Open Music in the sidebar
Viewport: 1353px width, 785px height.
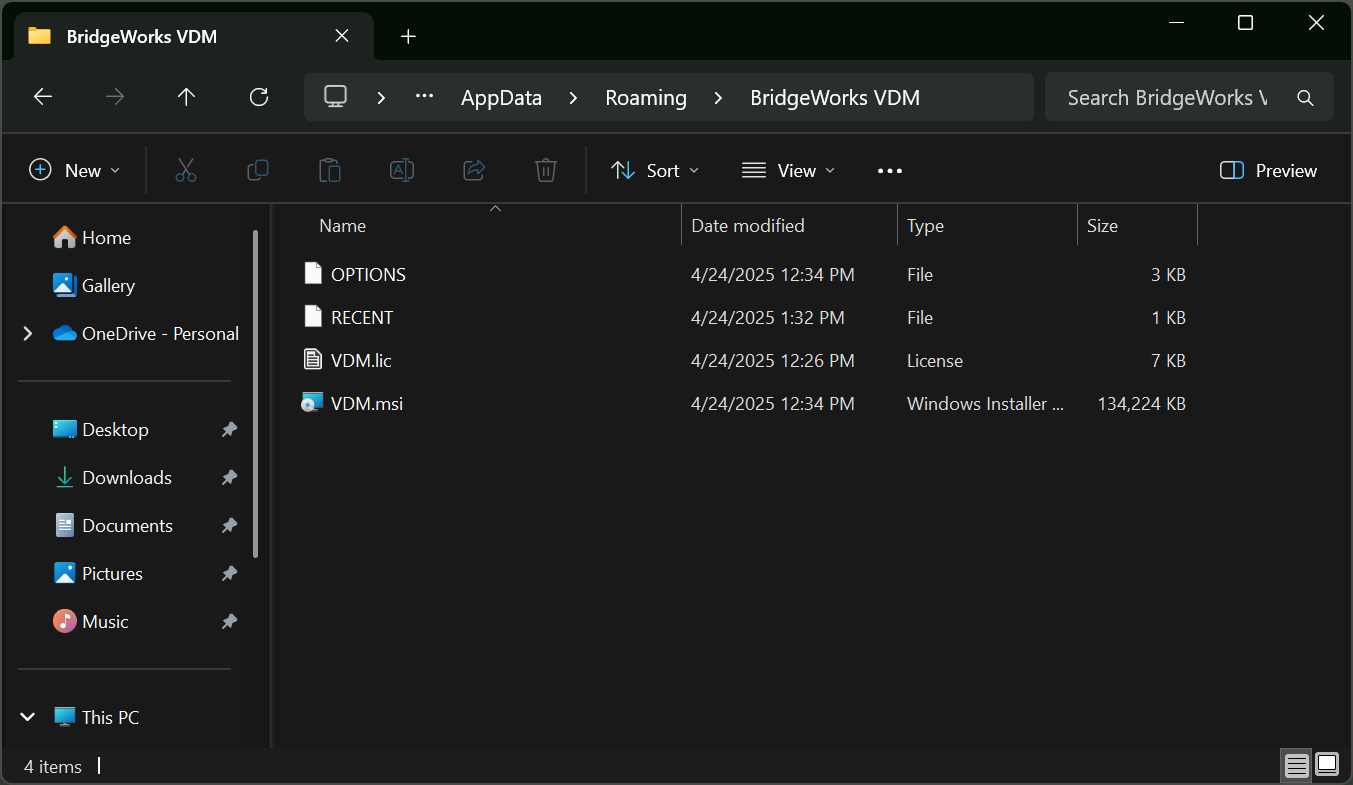[x=90, y=622]
